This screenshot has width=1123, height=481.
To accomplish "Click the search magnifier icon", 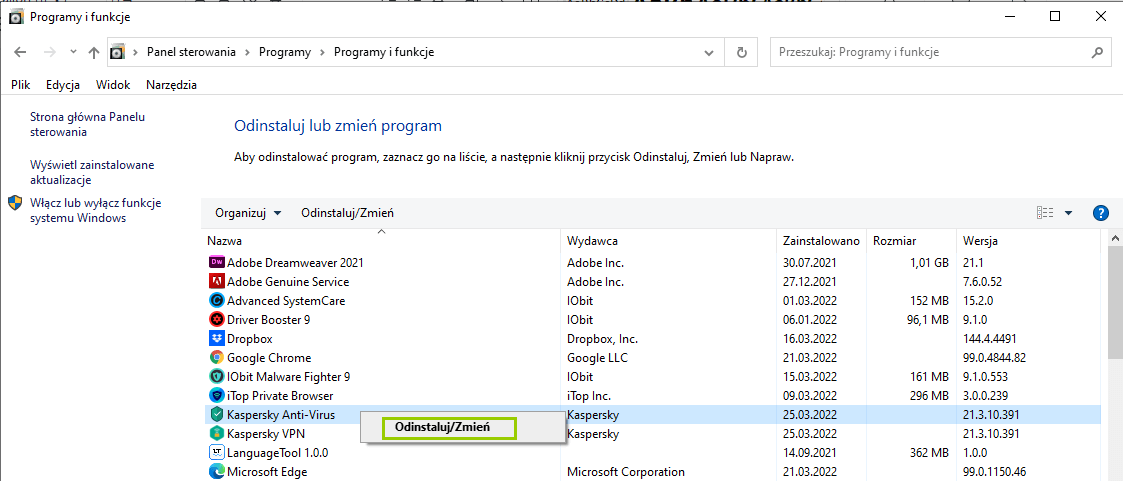I will pos(1097,52).
